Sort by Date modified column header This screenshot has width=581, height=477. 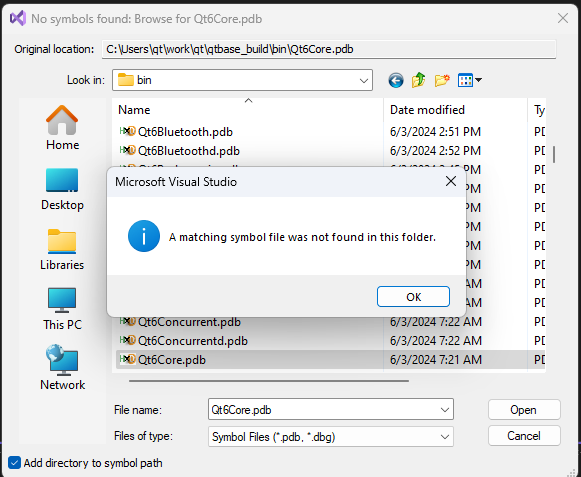pyautogui.click(x=455, y=110)
